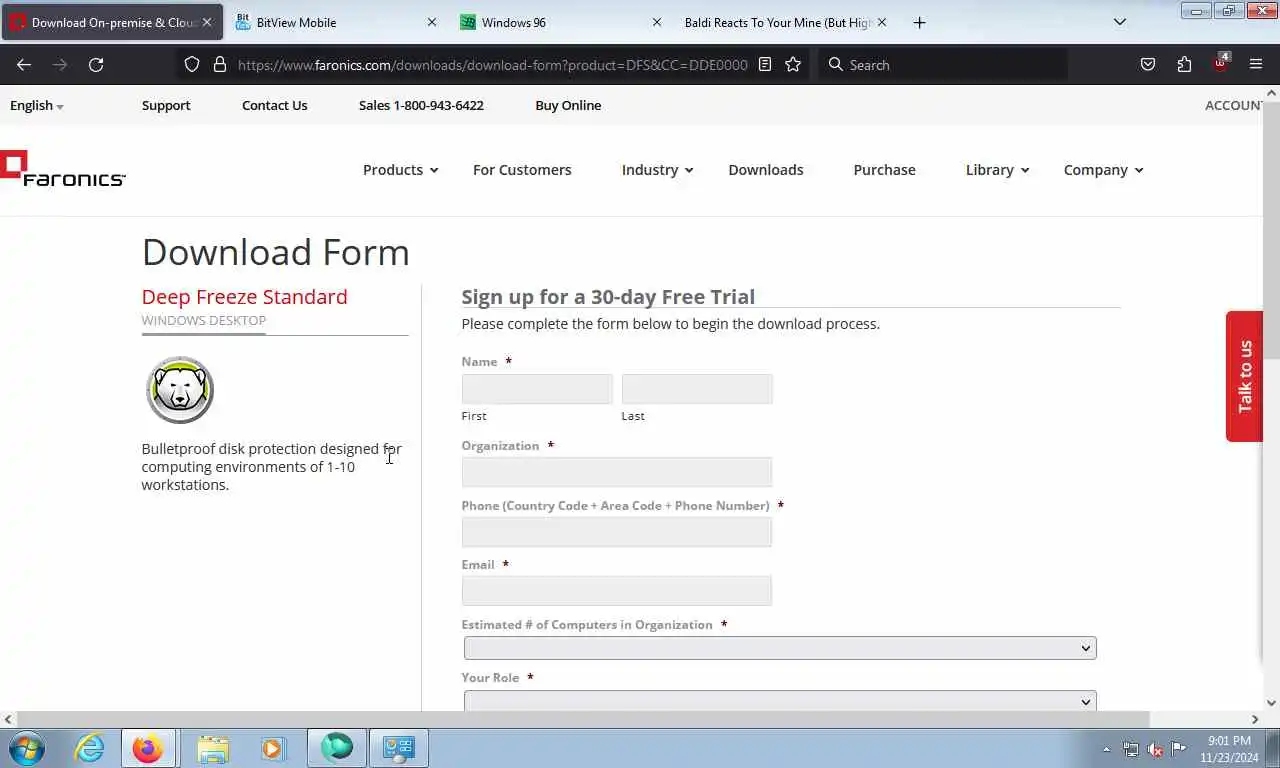The image size is (1280, 768).
Task: Click Sales 1-800-943-6422 link
Action: click(421, 105)
